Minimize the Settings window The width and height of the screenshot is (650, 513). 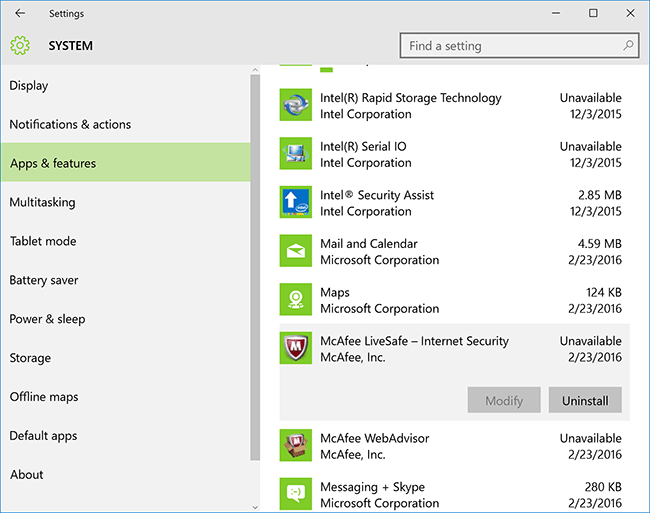tap(555, 13)
